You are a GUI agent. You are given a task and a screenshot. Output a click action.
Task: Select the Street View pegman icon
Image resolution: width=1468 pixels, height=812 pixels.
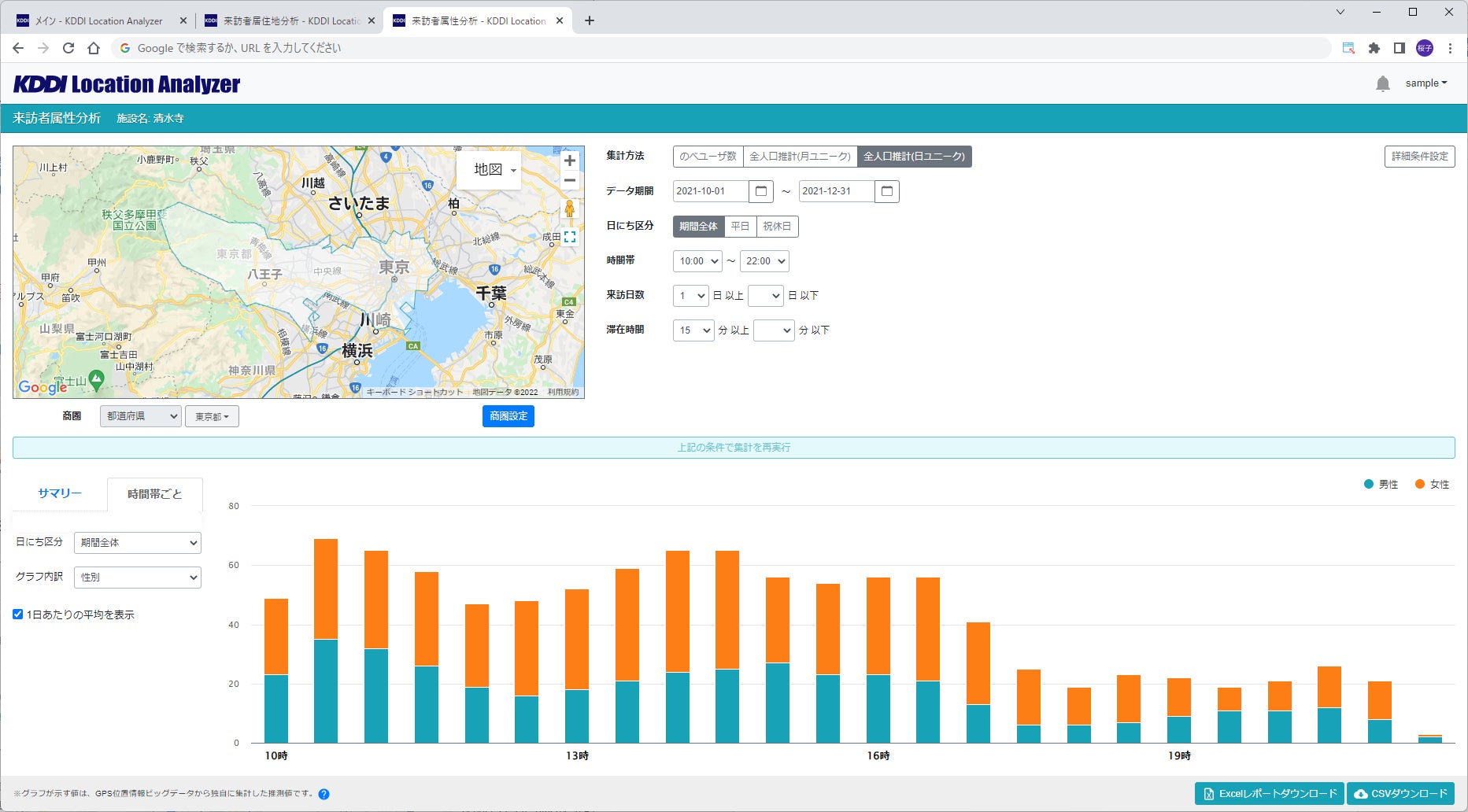pos(569,209)
